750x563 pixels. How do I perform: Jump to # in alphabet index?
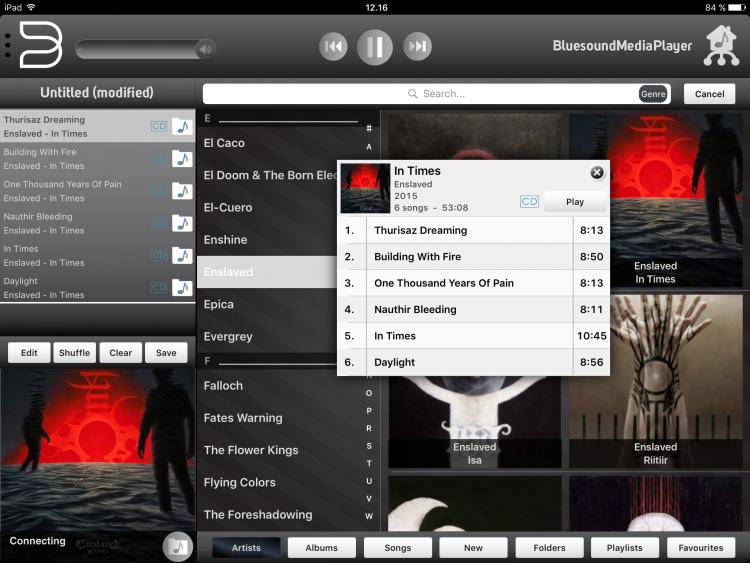click(x=369, y=128)
